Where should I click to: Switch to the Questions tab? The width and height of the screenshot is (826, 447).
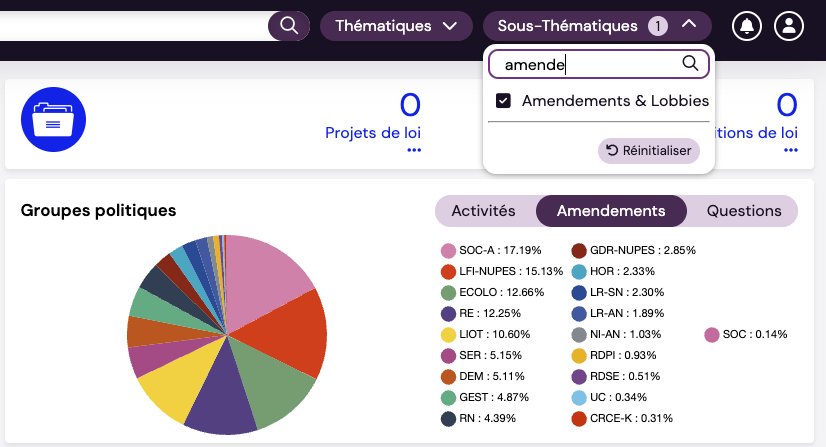pos(743,211)
